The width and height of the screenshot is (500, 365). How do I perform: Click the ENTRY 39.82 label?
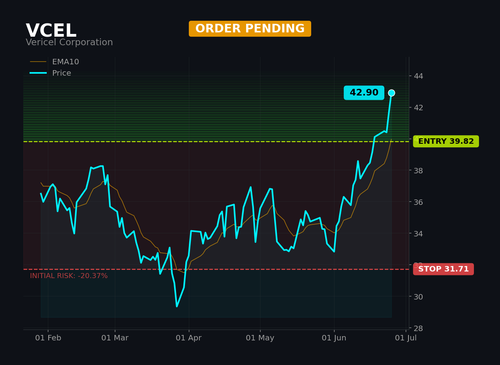[x=446, y=141]
